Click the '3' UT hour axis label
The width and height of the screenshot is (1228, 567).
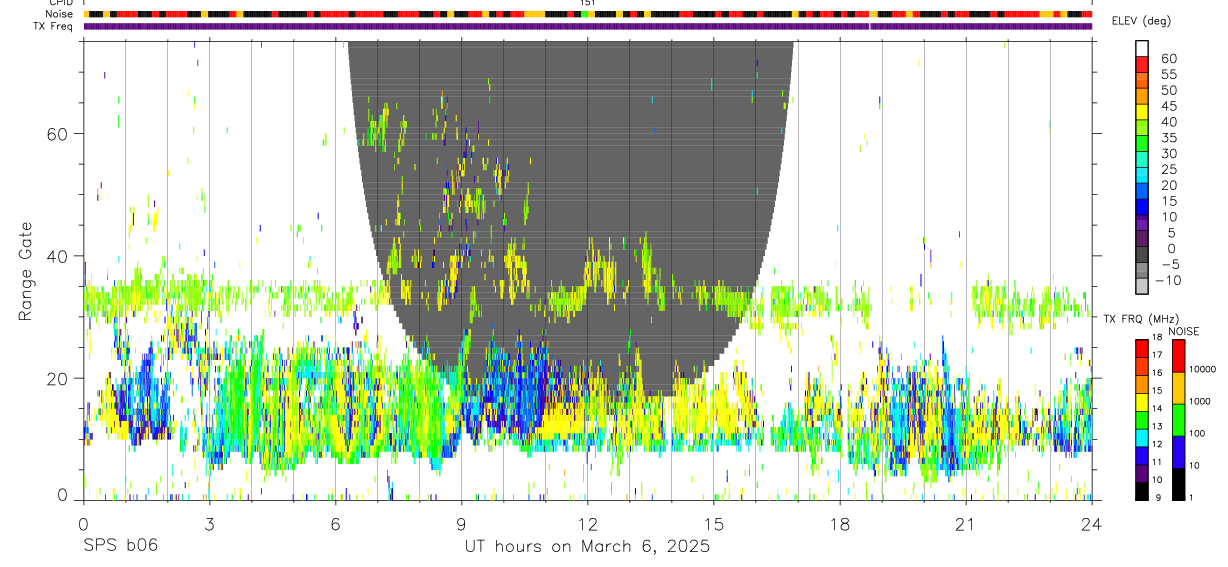[209, 524]
